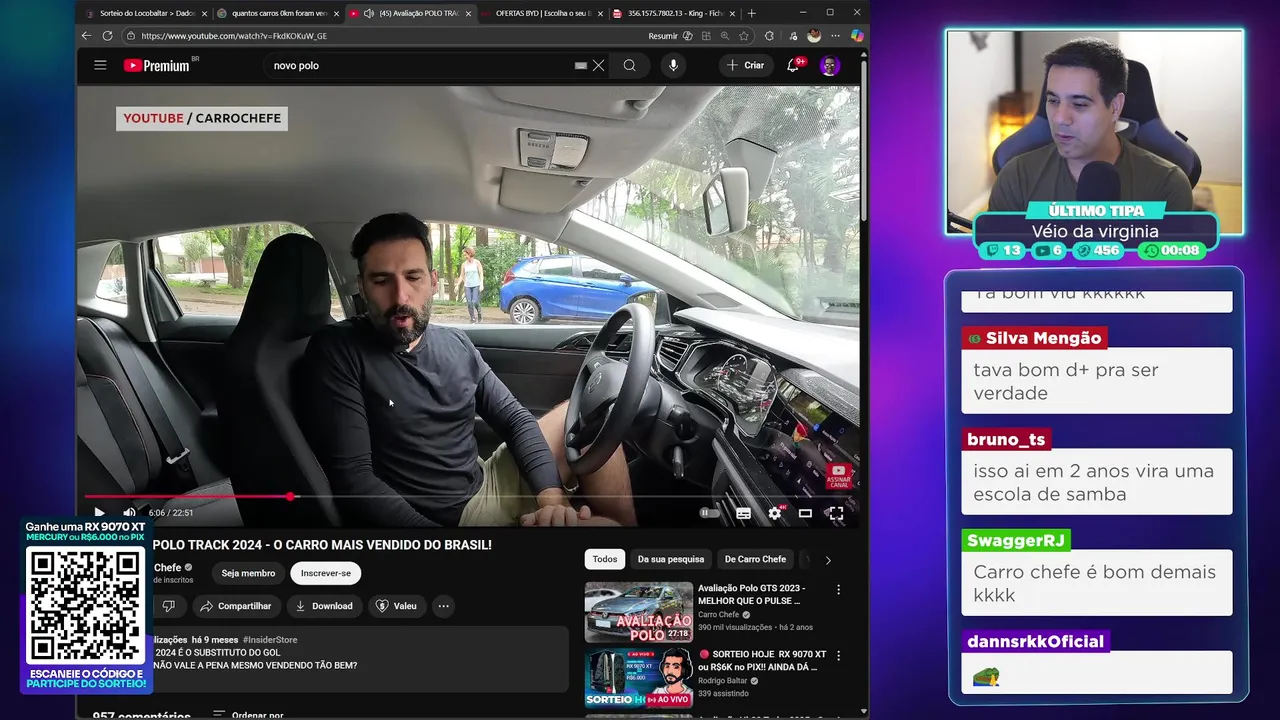Open 'SORTEIO HOJE RX 9070 XT' live thumbnail

[638, 678]
